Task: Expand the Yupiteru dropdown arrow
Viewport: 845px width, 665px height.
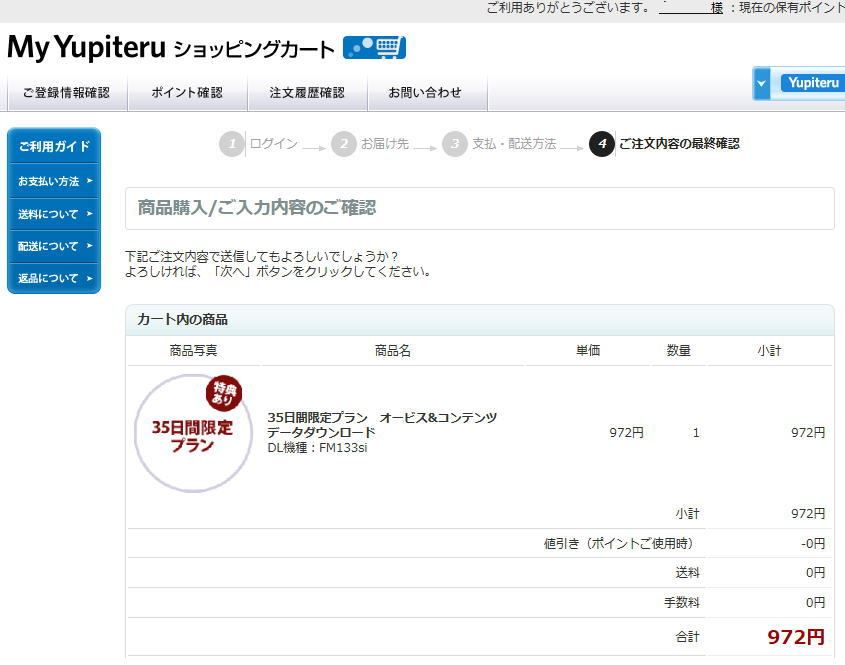Action: point(761,84)
